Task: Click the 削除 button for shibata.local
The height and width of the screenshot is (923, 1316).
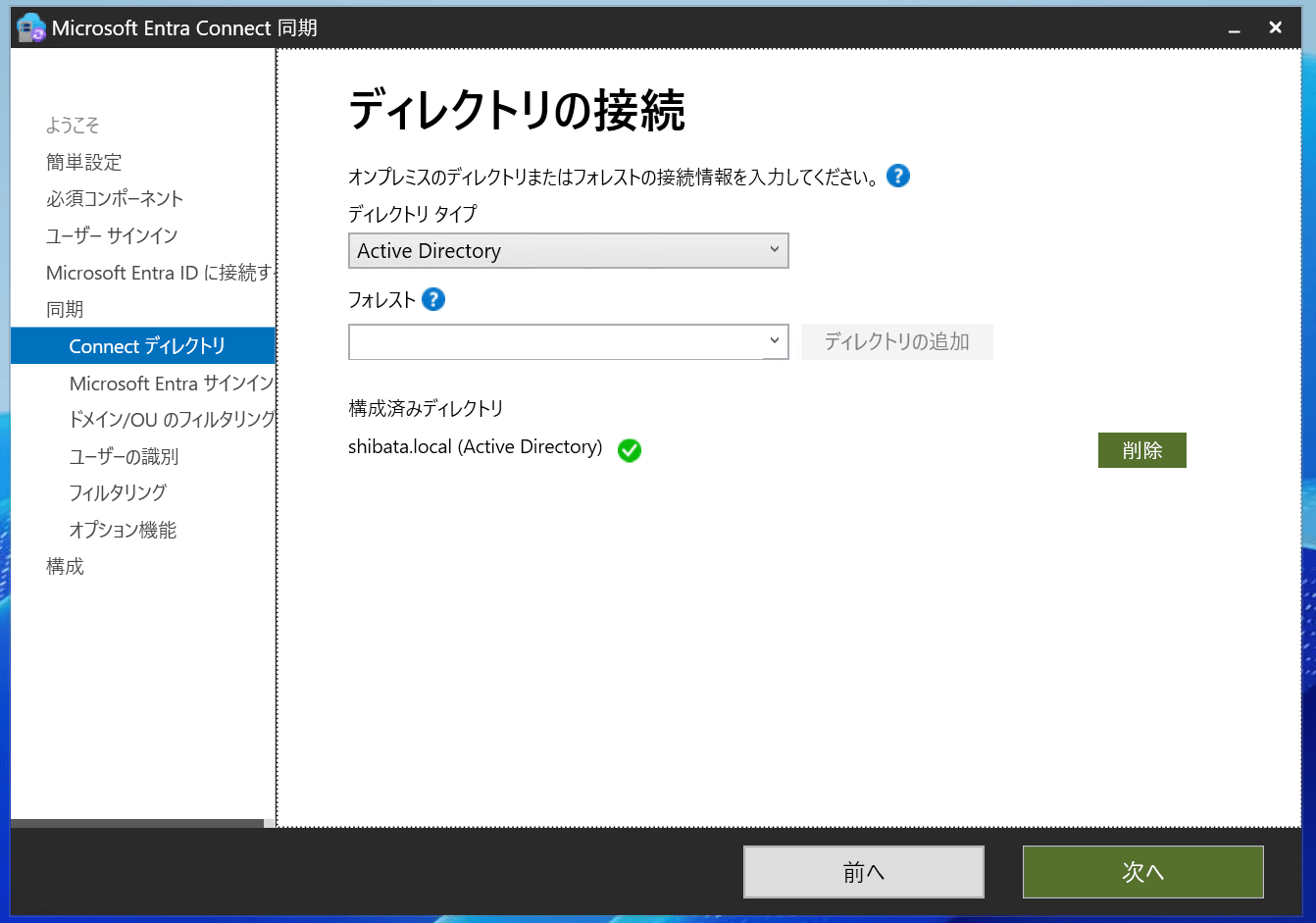Action: [1142, 450]
